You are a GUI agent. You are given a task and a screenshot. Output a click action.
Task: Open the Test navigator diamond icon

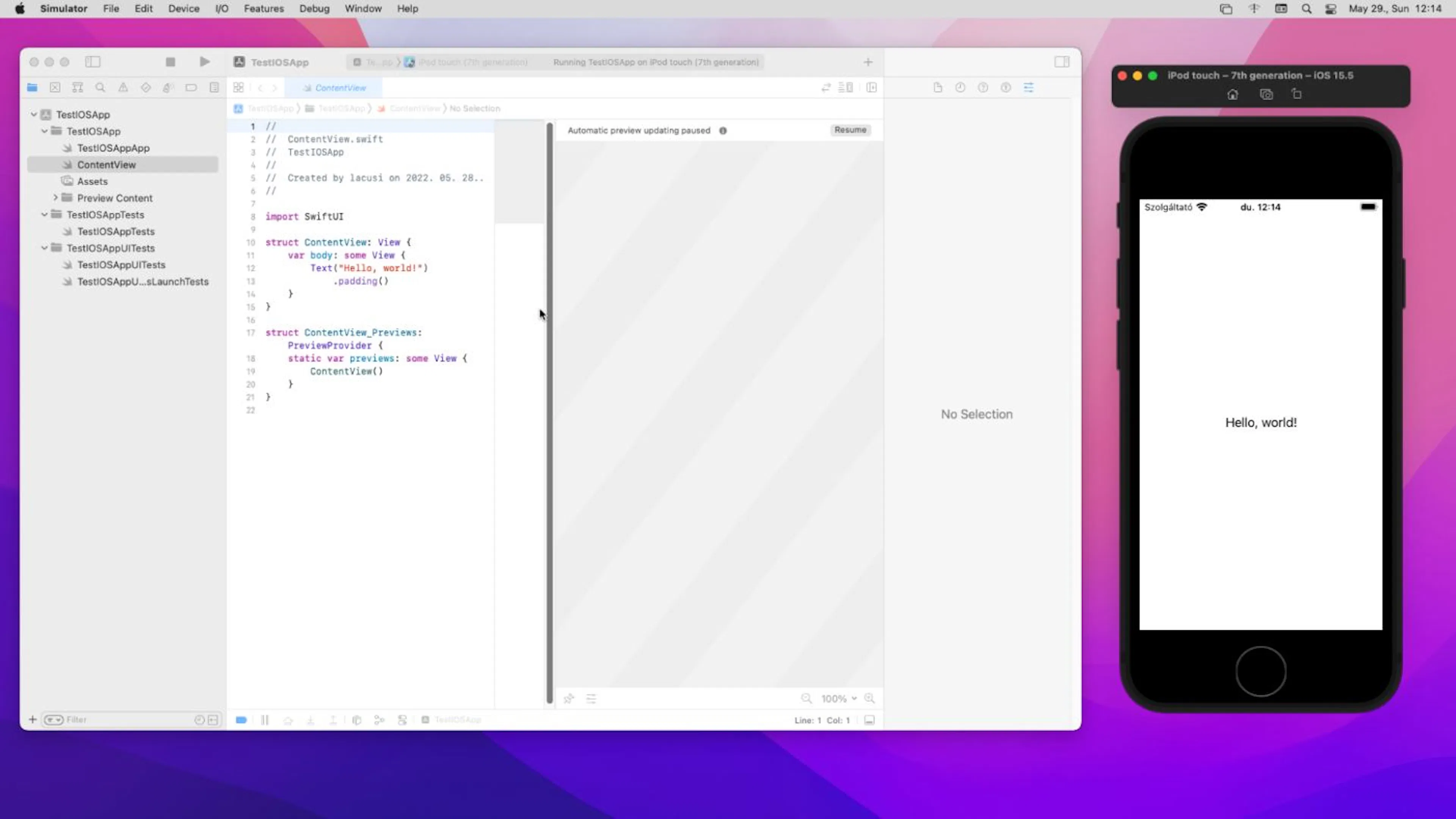146,88
